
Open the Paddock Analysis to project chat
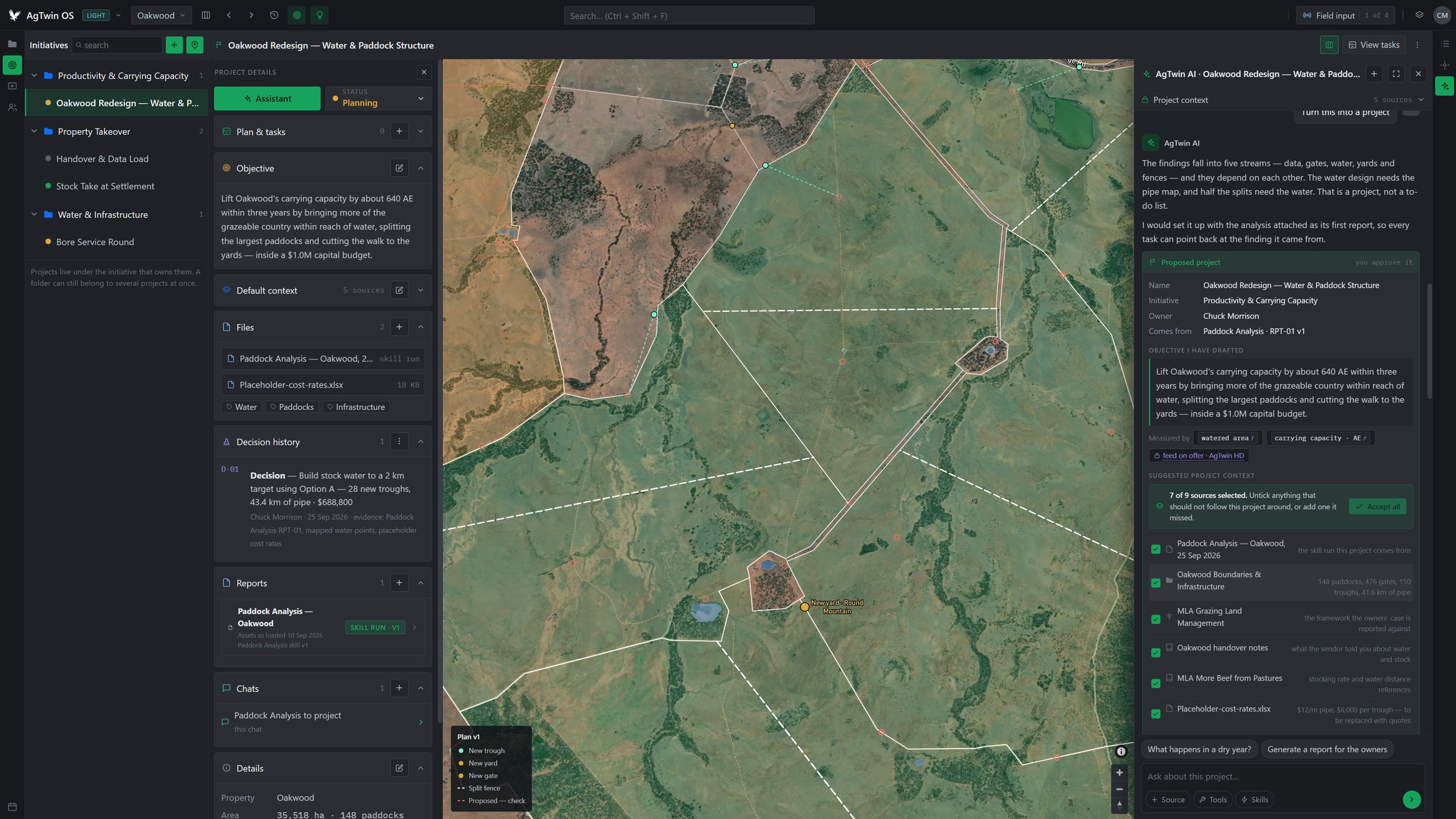pyautogui.click(x=323, y=722)
